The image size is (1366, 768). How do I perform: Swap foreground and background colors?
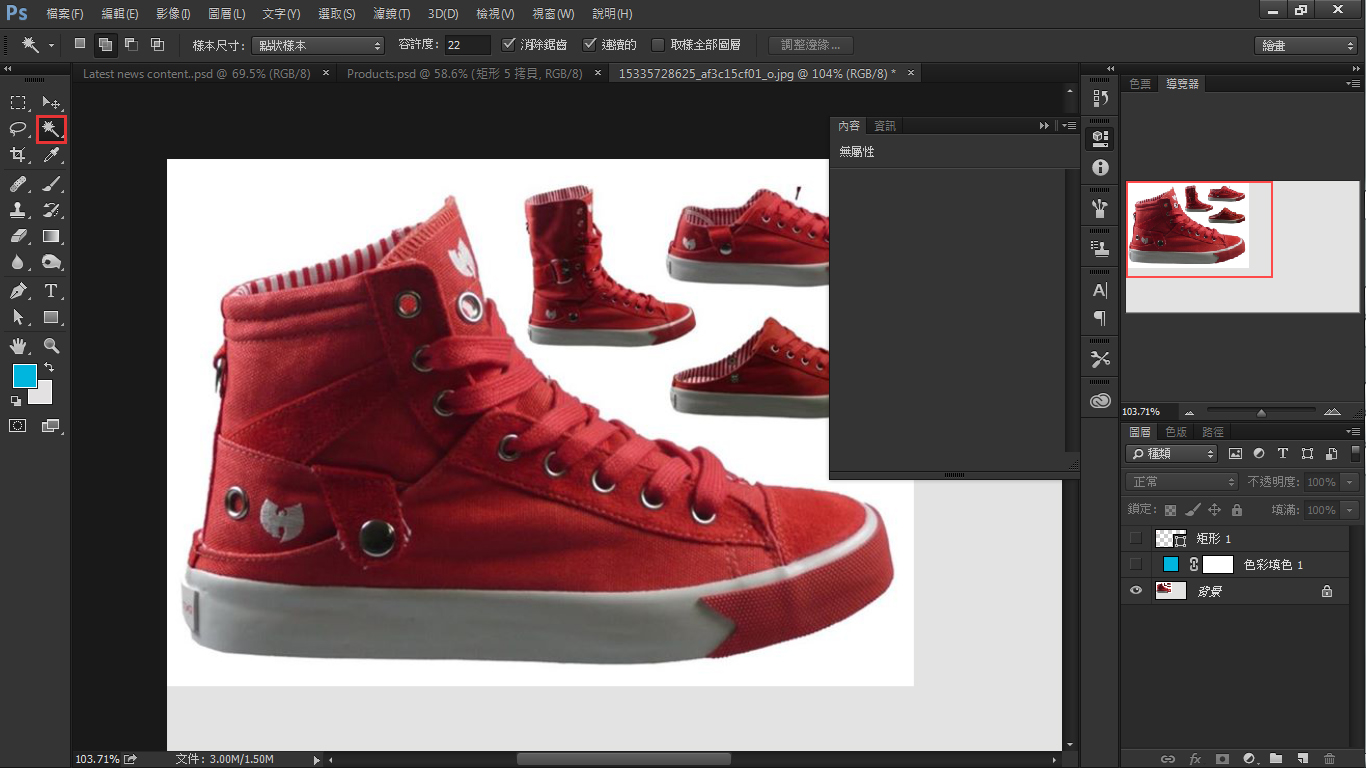coord(48,368)
